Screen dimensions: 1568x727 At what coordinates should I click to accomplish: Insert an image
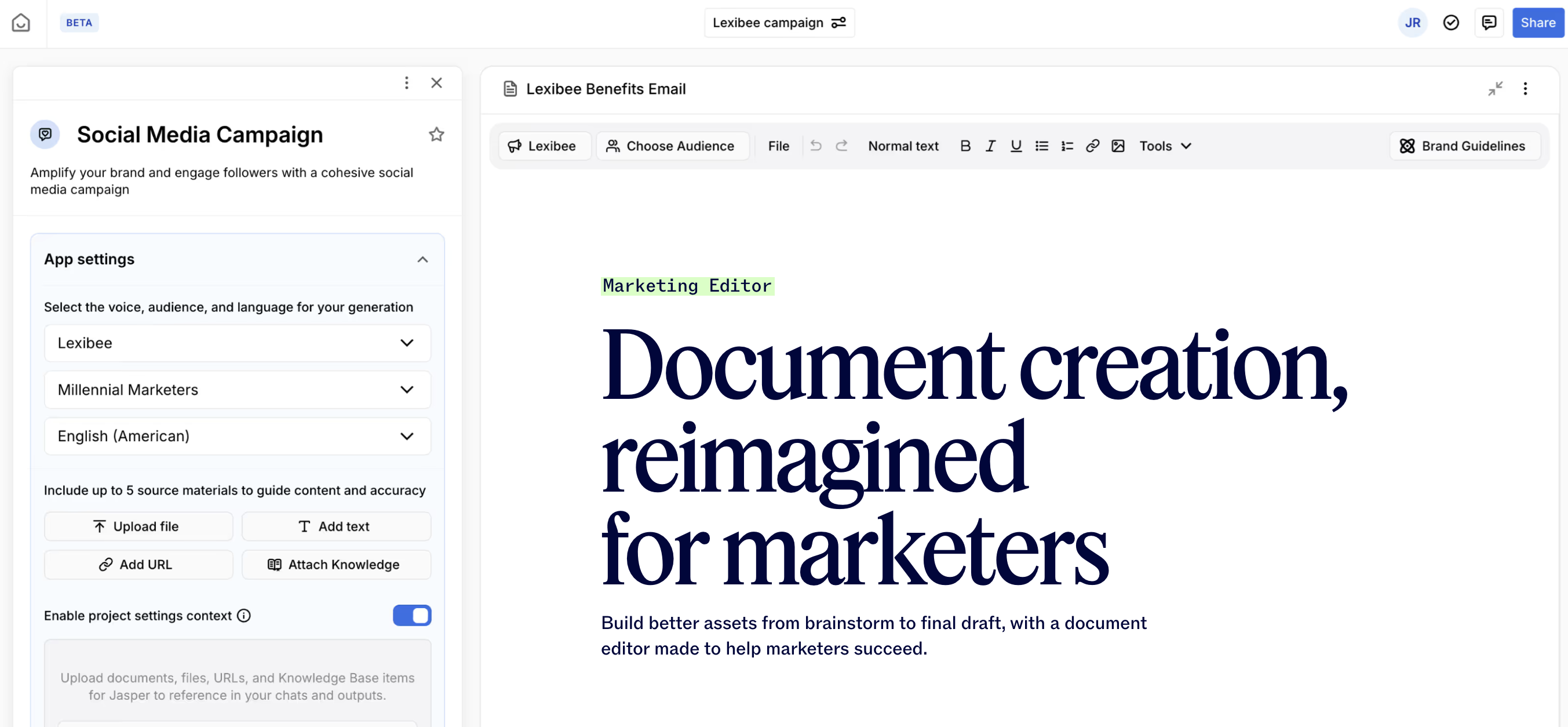point(1118,146)
